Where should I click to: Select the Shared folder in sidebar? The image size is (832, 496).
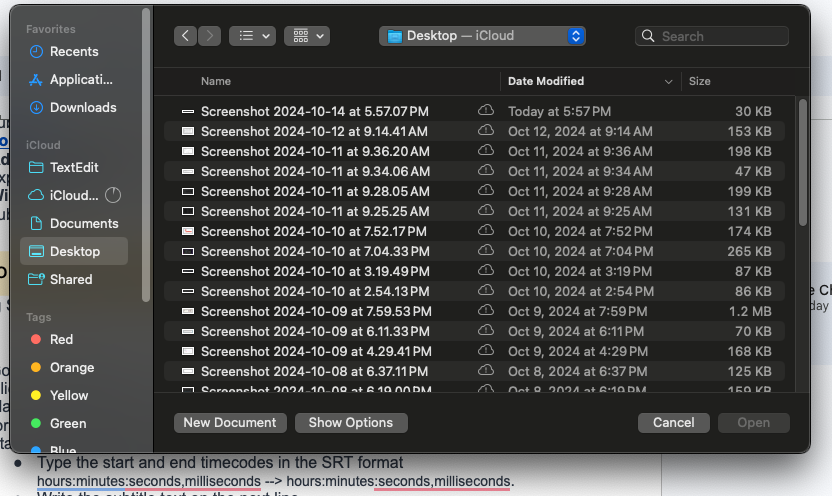coord(74,280)
